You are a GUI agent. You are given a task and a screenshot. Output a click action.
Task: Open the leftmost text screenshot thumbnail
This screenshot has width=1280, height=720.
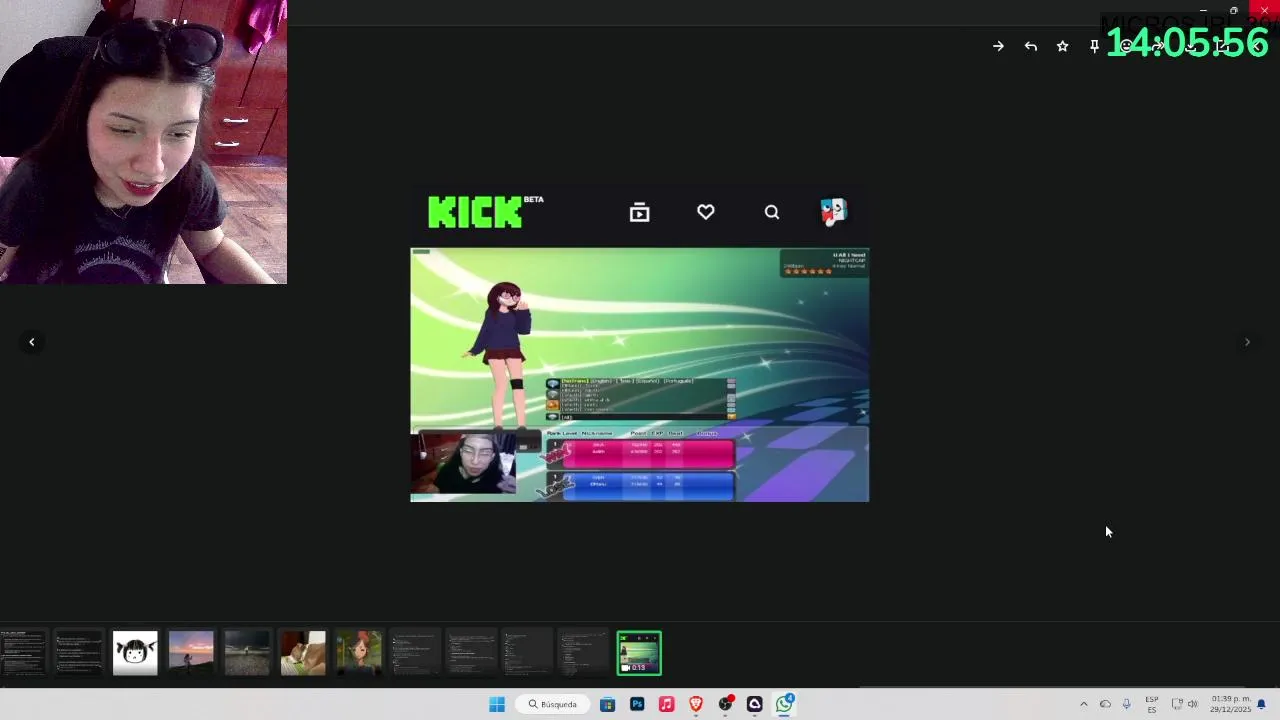pyautogui.click(x=23, y=653)
